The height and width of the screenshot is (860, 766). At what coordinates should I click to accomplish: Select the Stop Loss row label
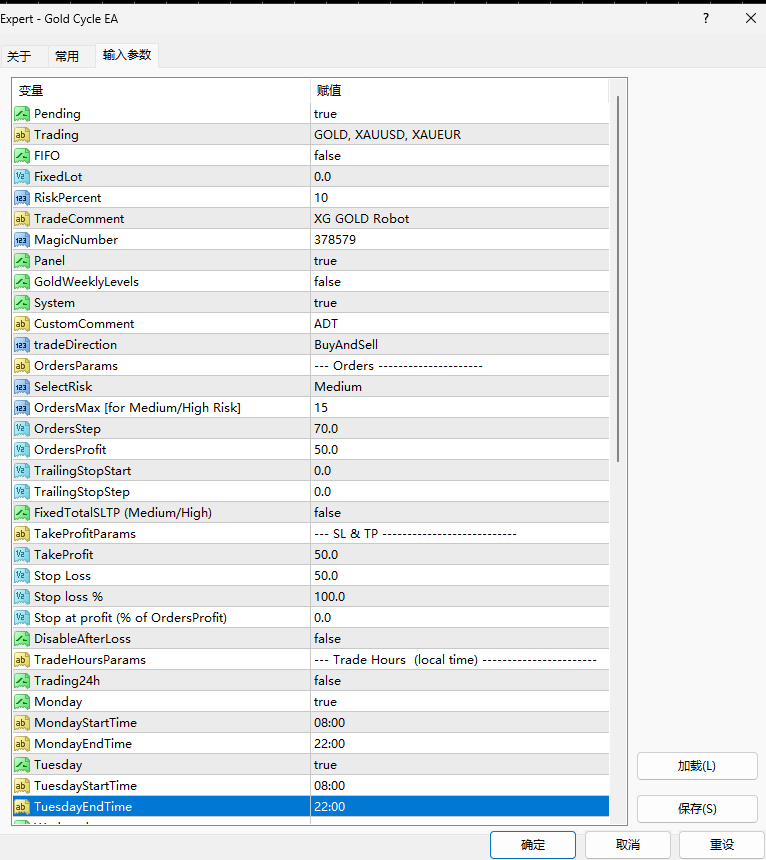pos(63,576)
